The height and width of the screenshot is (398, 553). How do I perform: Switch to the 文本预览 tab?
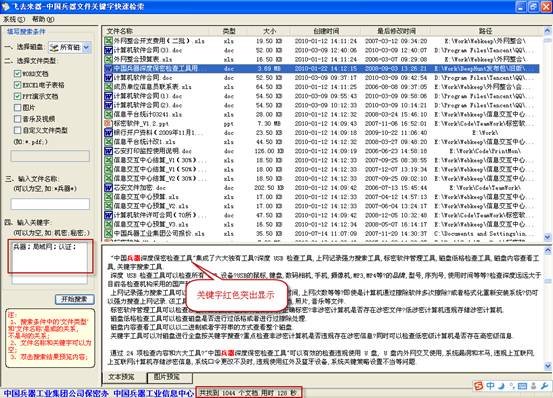[x=124, y=377]
